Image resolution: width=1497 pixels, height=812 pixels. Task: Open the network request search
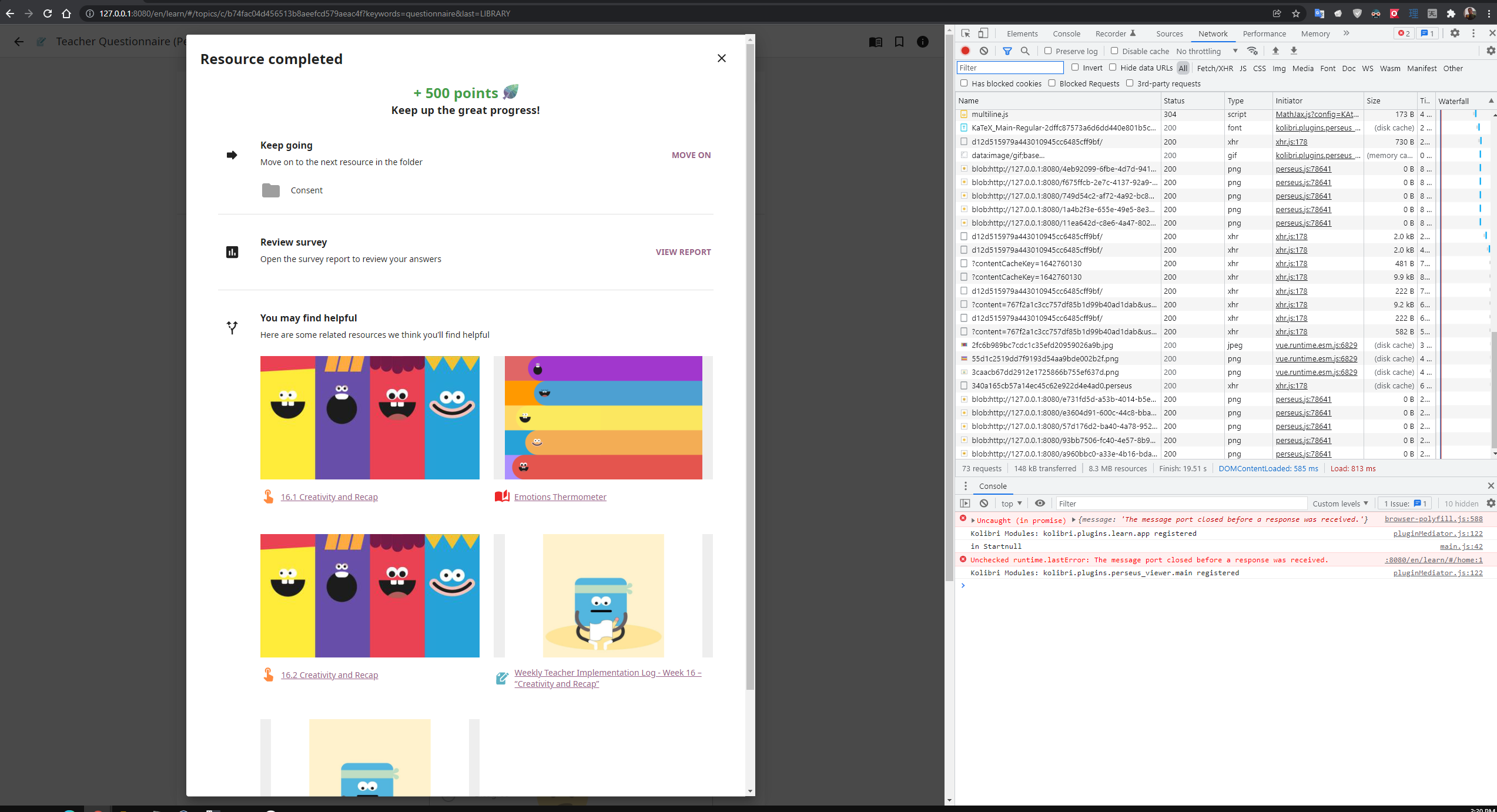coord(1025,51)
